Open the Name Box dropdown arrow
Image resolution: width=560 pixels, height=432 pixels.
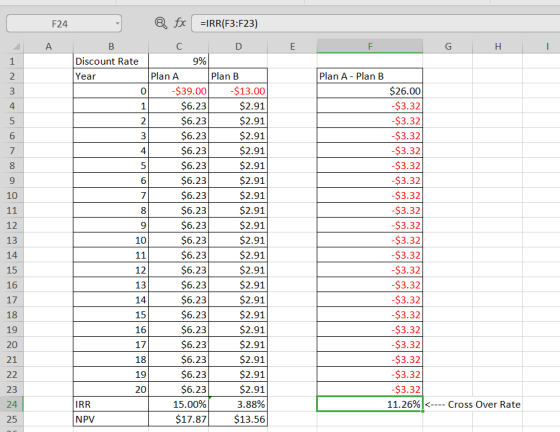pyautogui.click(x=117, y=24)
